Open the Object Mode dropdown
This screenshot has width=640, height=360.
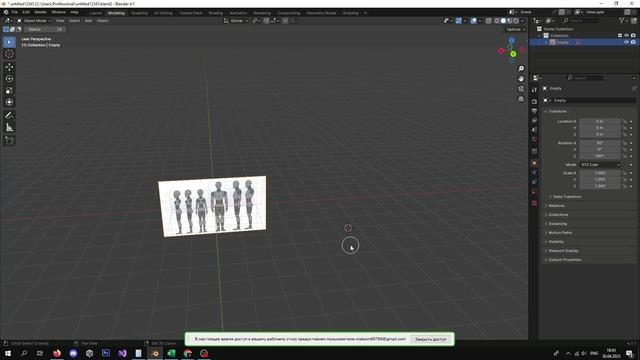click(34, 21)
